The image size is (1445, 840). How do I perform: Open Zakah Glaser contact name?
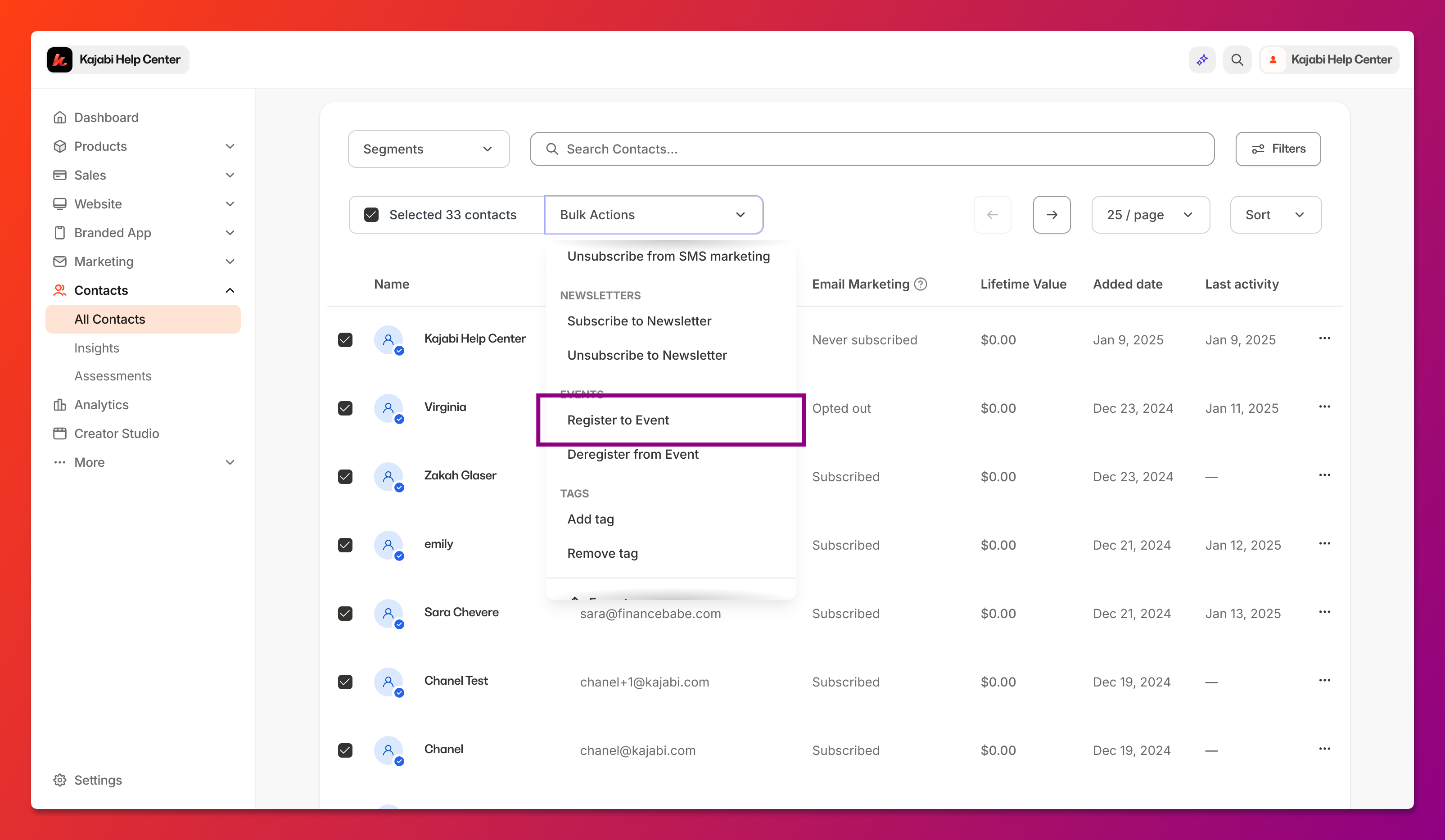[460, 475]
